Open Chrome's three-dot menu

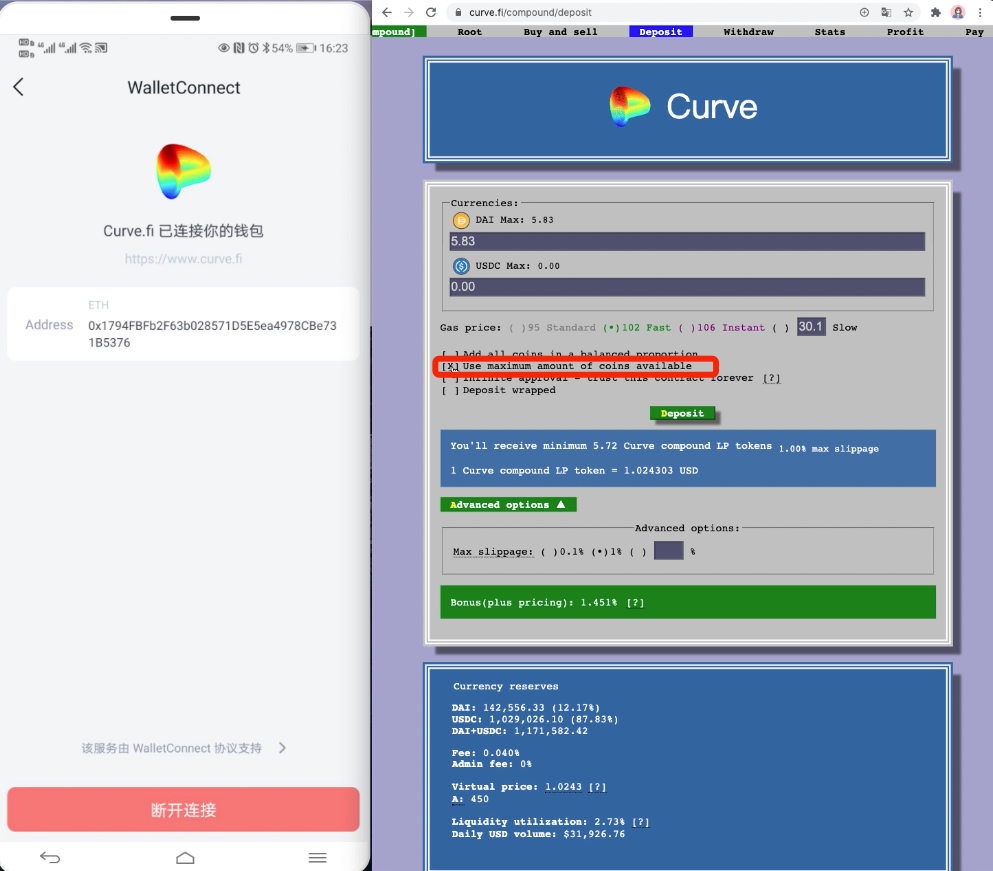[x=980, y=12]
